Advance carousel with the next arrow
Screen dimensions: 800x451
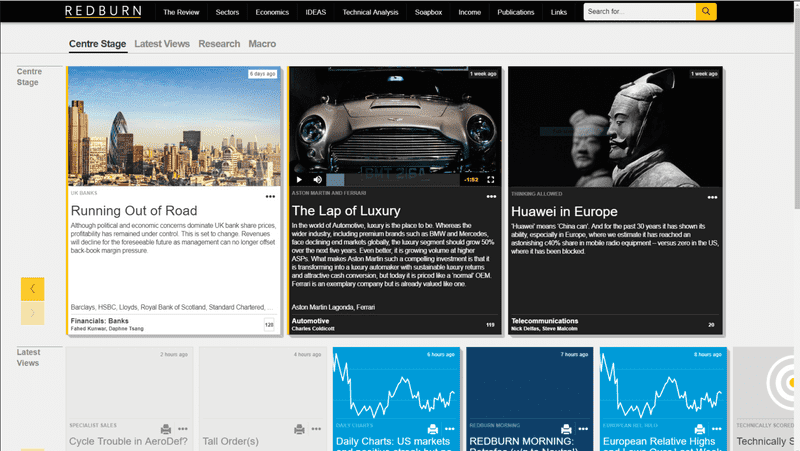point(33,313)
